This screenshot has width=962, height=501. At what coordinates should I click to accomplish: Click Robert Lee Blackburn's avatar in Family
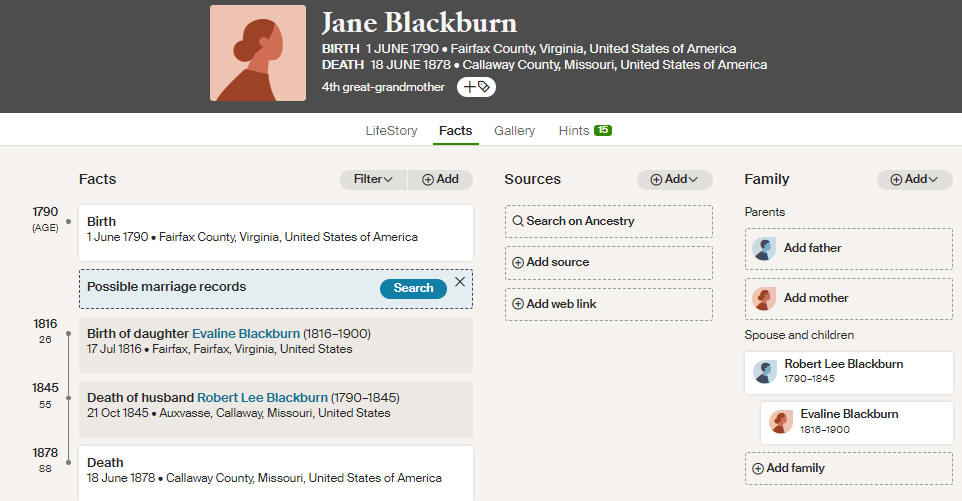coord(764,372)
